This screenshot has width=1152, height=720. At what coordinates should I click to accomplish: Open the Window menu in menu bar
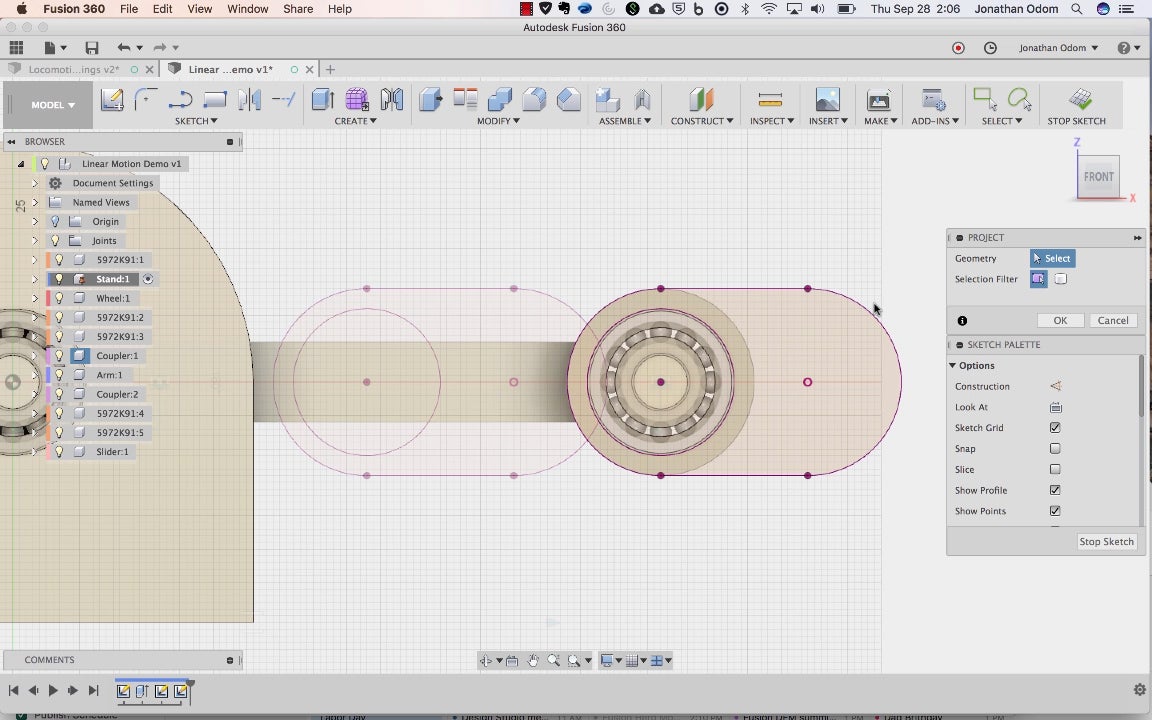coord(247,9)
